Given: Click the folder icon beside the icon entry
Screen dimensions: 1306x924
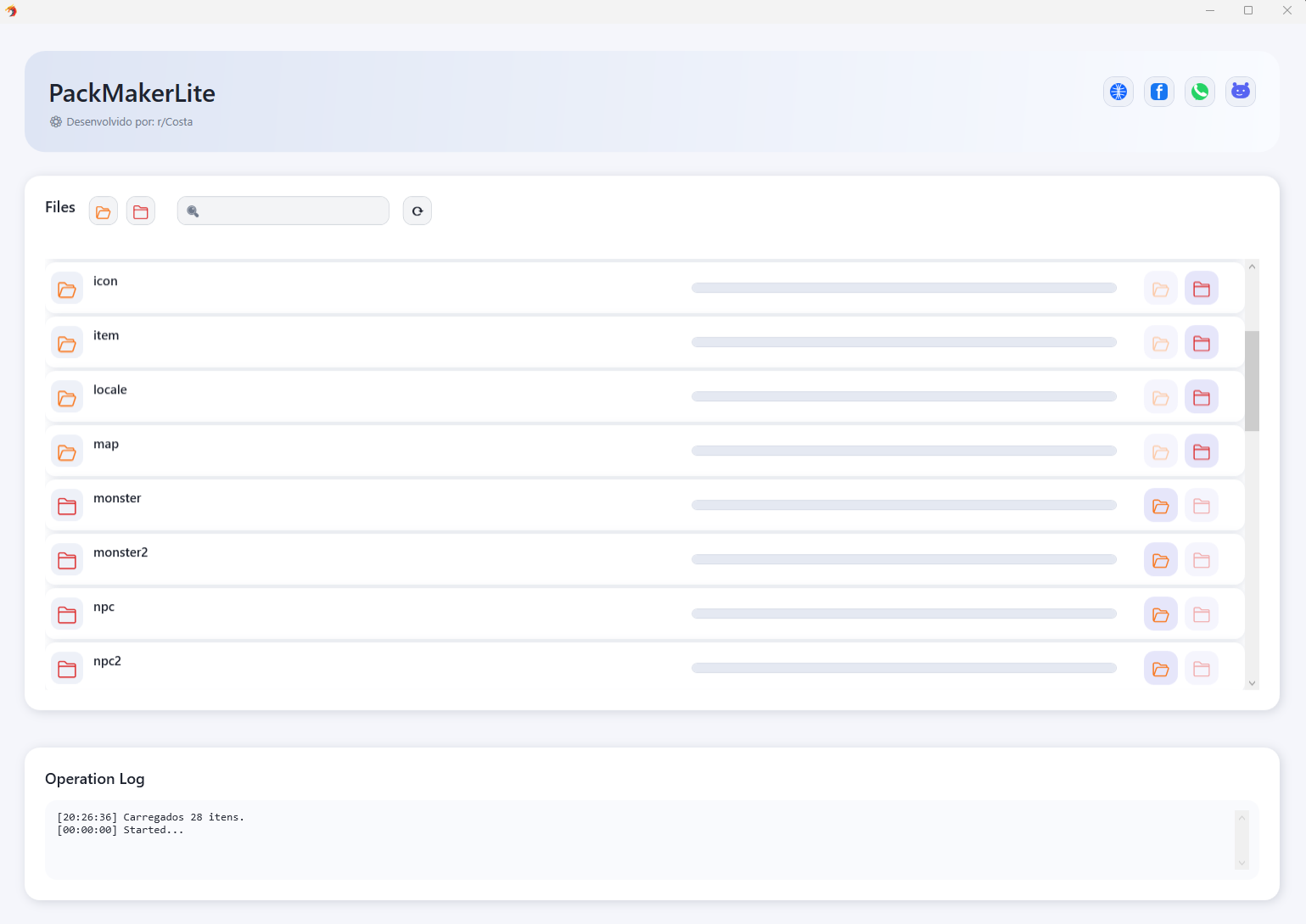Looking at the screenshot, I should click(x=67, y=288).
